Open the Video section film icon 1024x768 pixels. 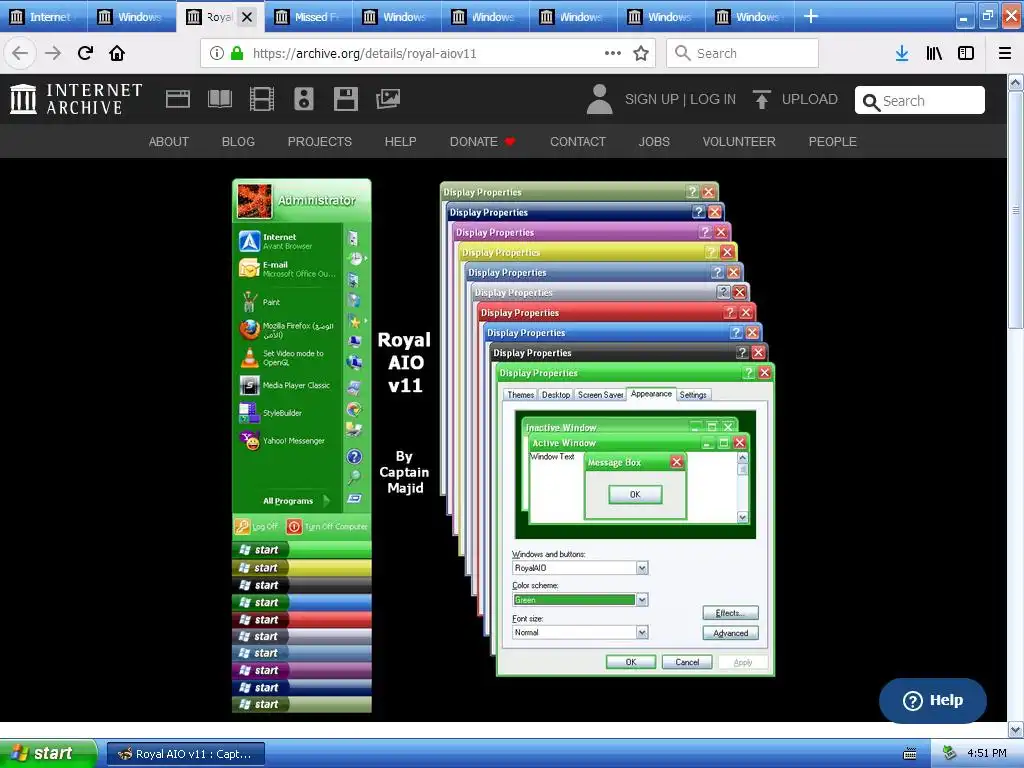(261, 99)
